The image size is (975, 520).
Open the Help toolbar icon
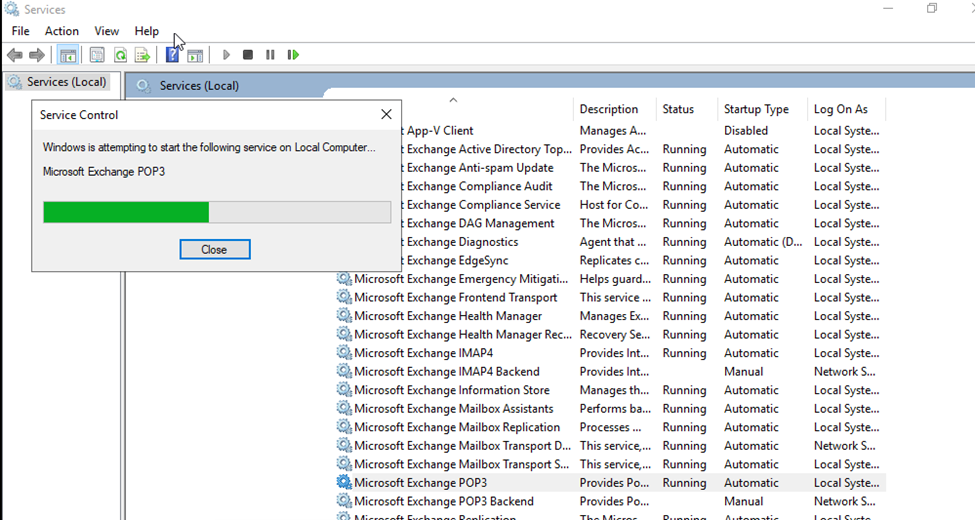pyautogui.click(x=172, y=55)
